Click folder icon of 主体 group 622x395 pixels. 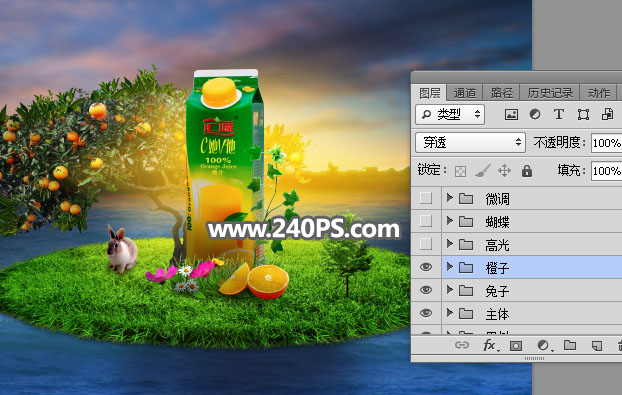(x=466, y=314)
